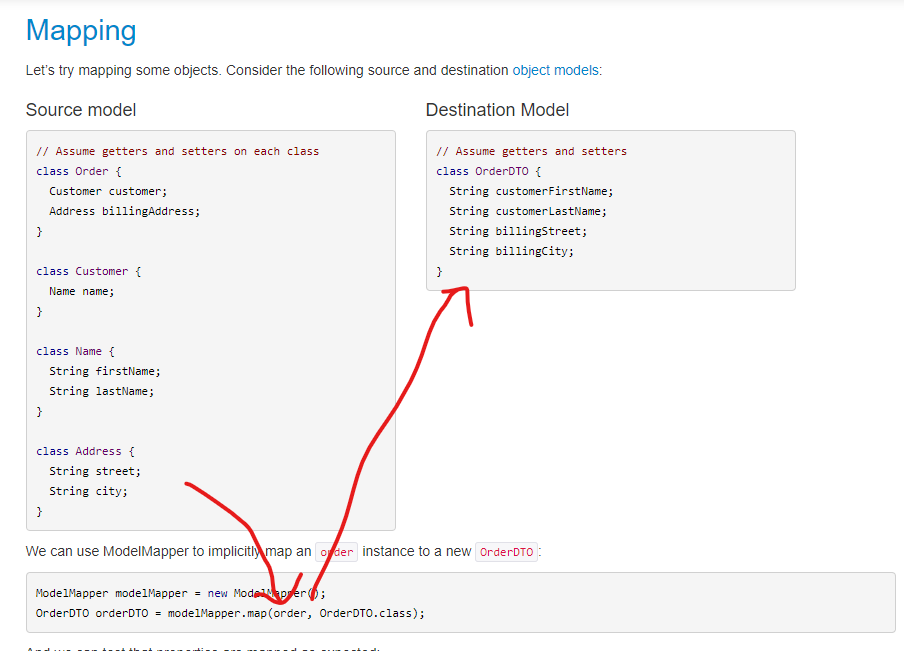Click the inline 'OrderDTO' code tag
The height and width of the screenshot is (651, 904).
[506, 552]
